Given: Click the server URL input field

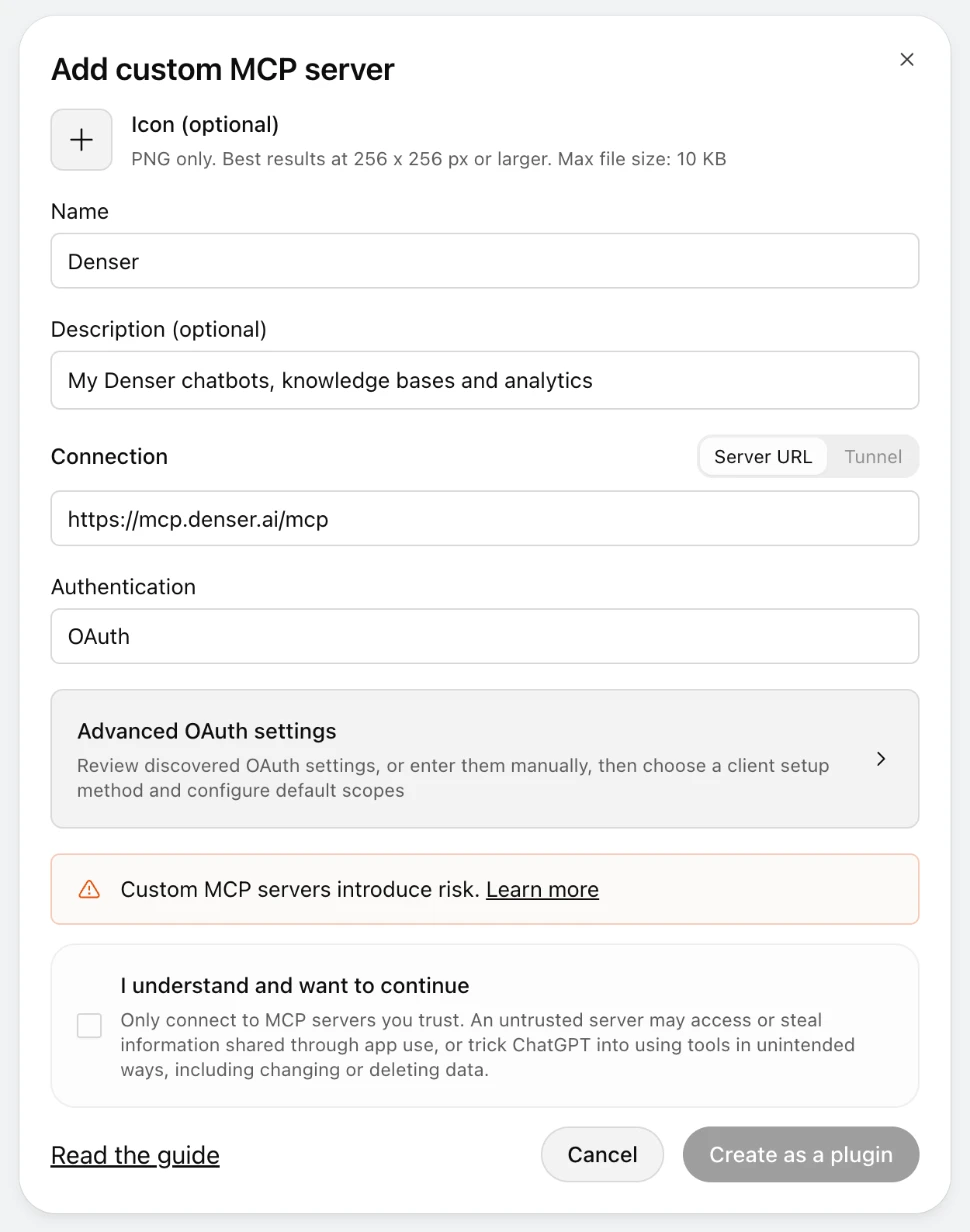Looking at the screenshot, I should (x=485, y=518).
